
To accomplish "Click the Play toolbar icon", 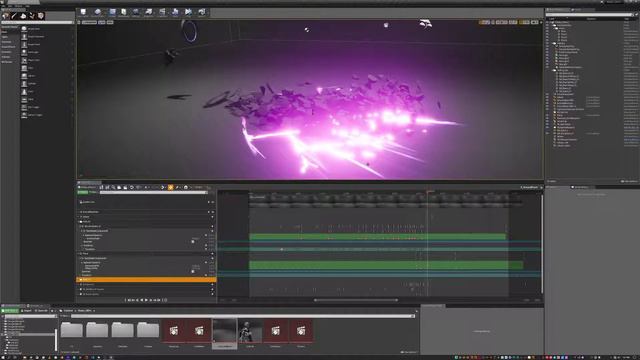I will coord(188,13).
